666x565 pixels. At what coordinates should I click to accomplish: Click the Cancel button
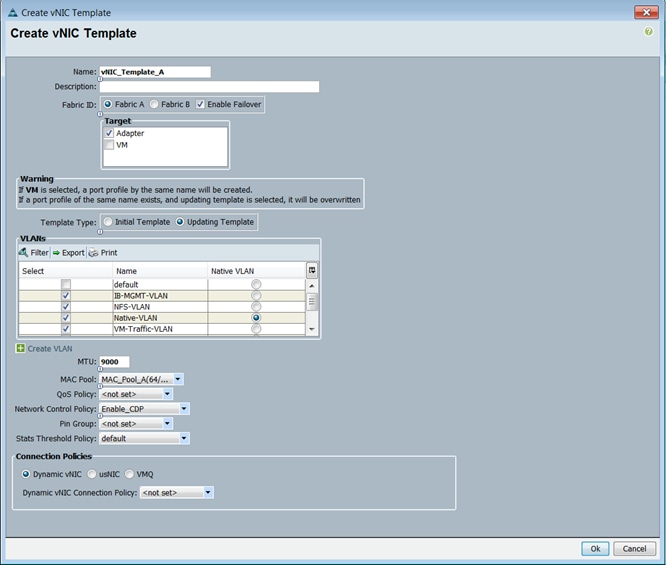635,548
